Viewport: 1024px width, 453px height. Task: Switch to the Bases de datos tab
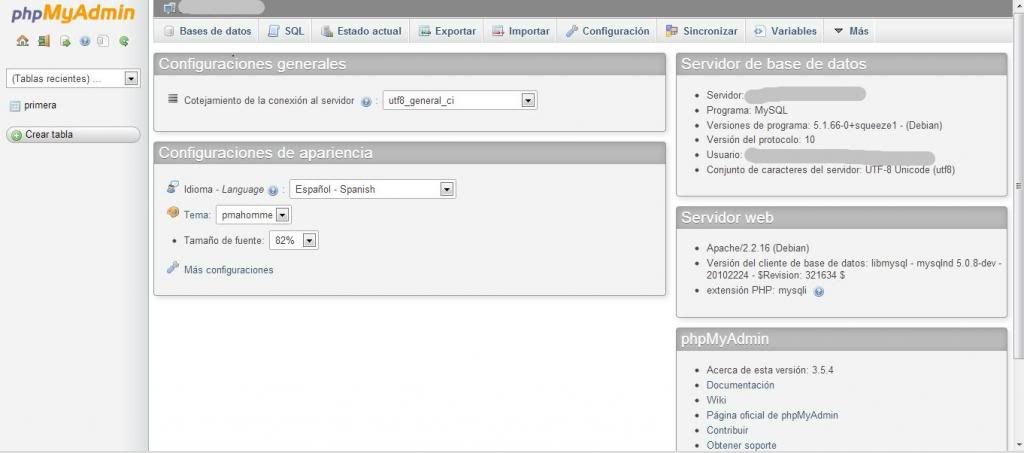pos(207,31)
